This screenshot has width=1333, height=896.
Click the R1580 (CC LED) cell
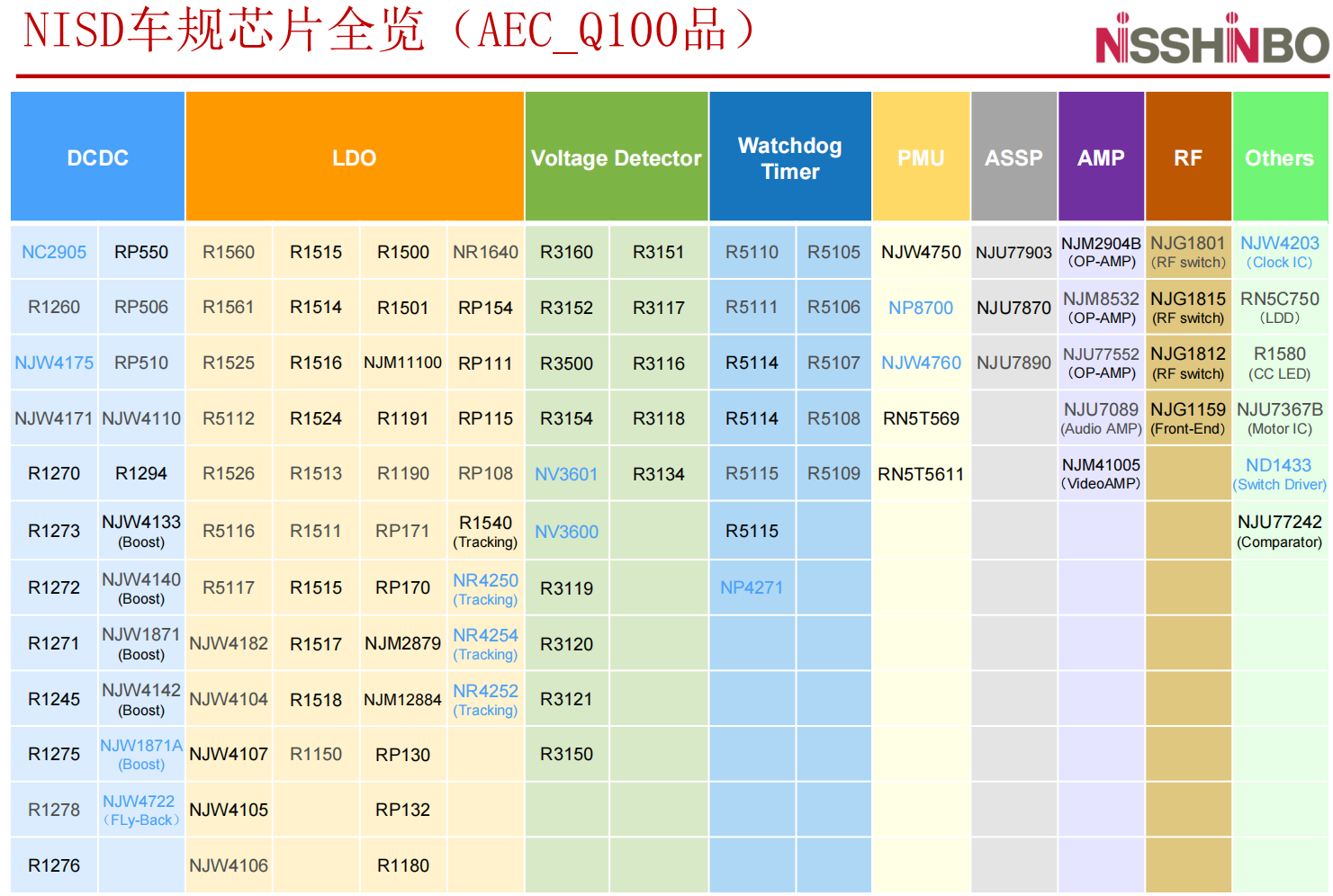point(1280,363)
